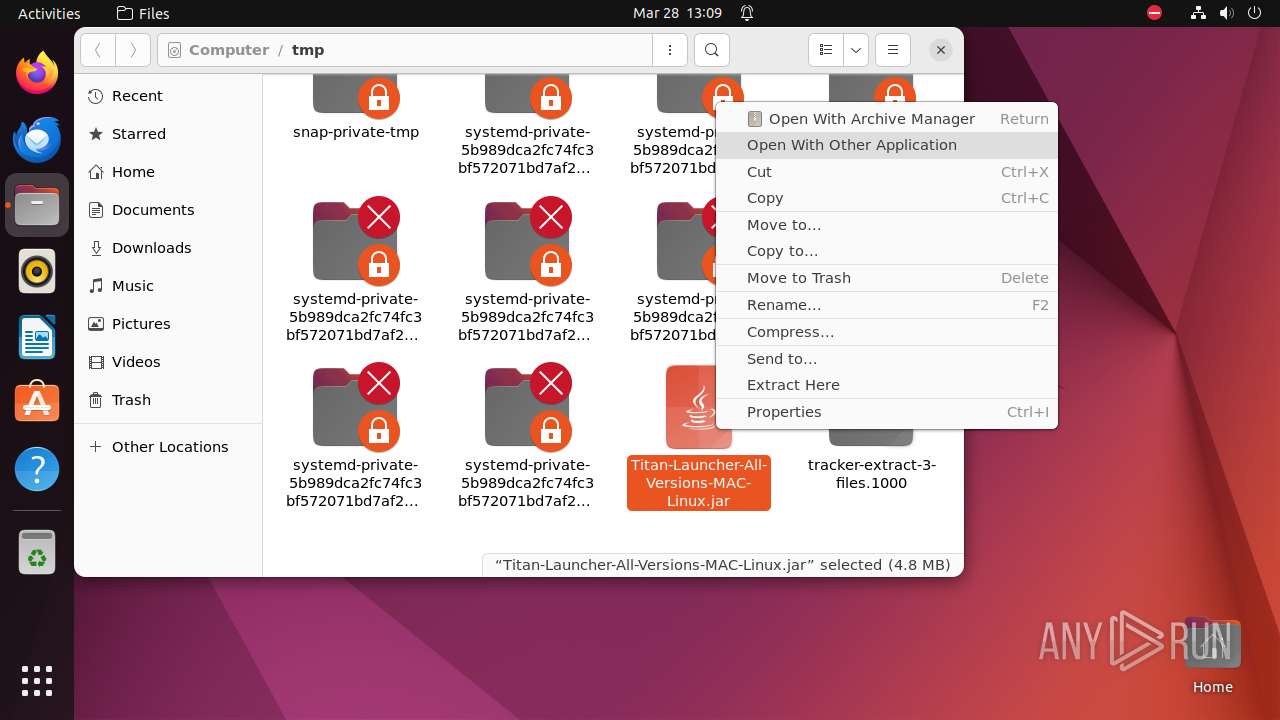Open the Files app menu in top bar

click(x=143, y=13)
